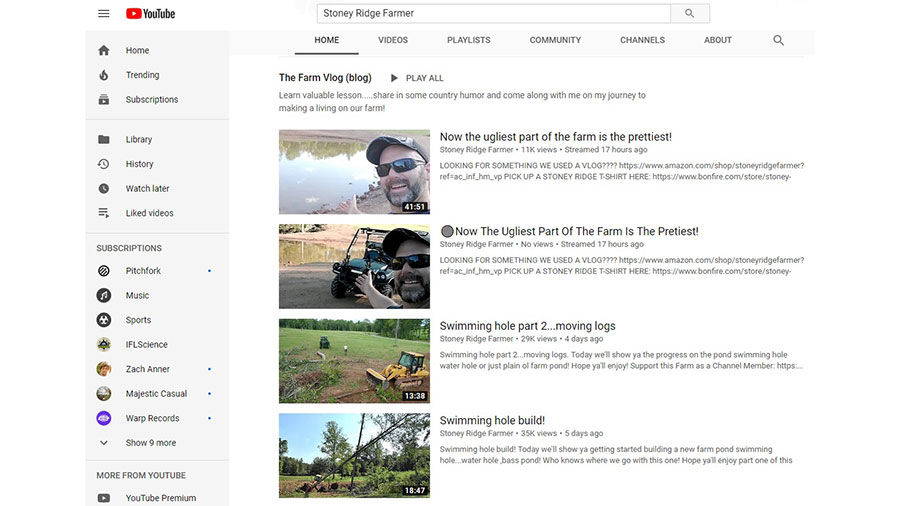Viewport: 900px width, 506px height.
Task: Click the PLAY ALL text button
Action: coord(425,78)
